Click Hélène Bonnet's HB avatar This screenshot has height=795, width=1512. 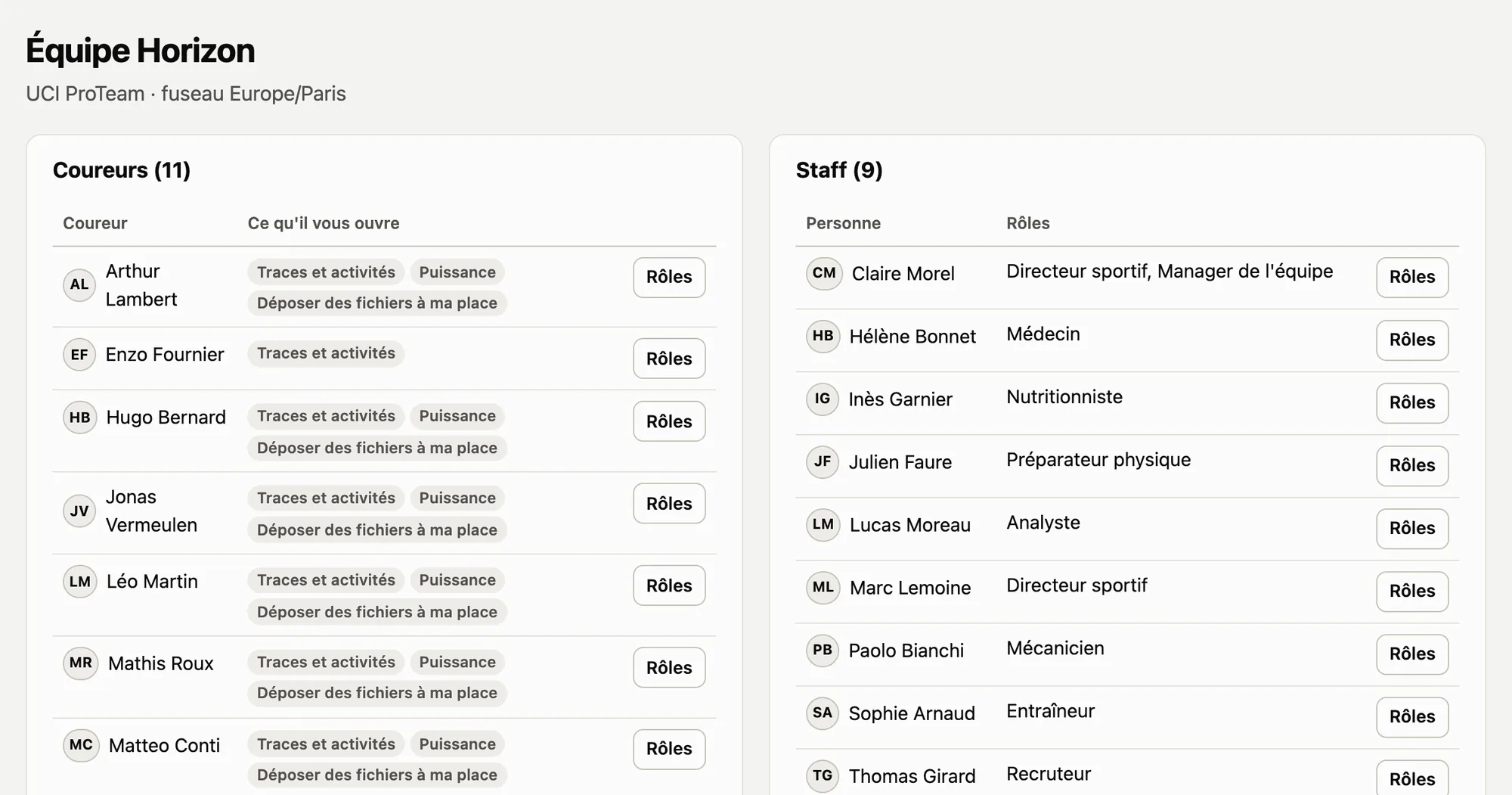tap(823, 337)
